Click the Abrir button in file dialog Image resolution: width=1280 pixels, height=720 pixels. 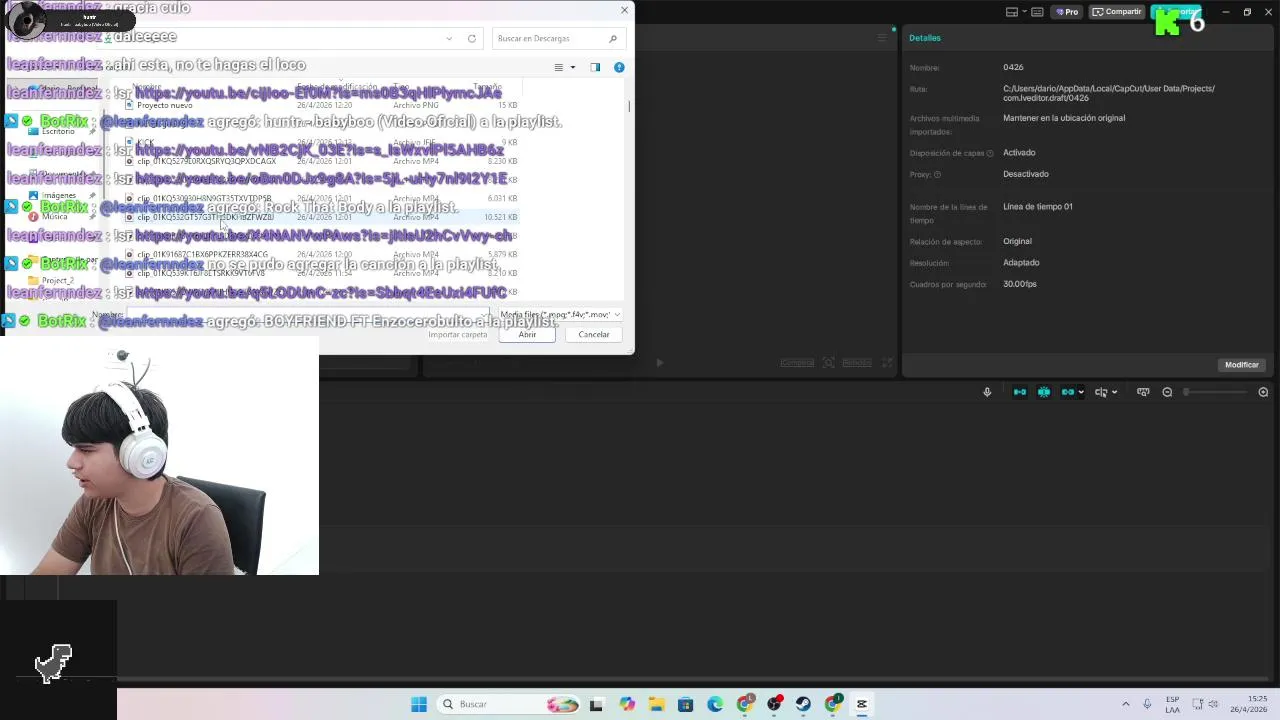point(527,334)
